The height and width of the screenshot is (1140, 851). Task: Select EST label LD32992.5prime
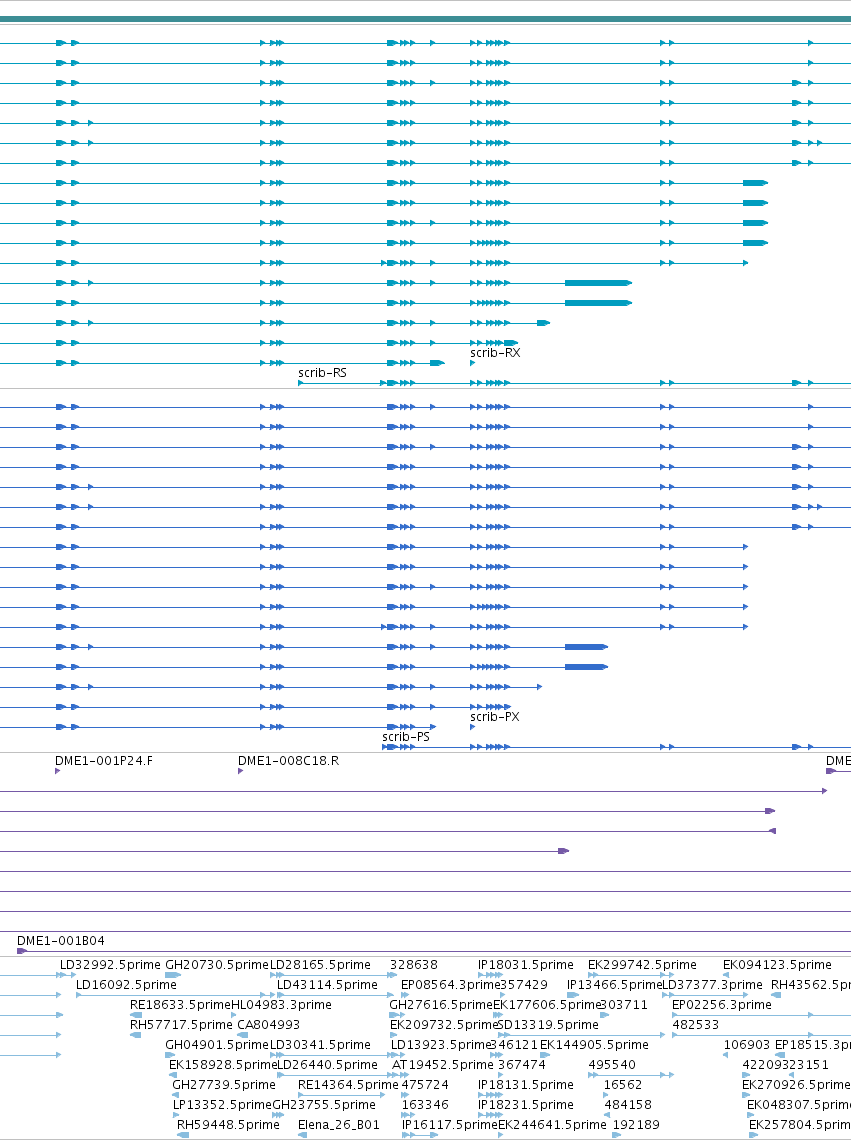point(110,965)
